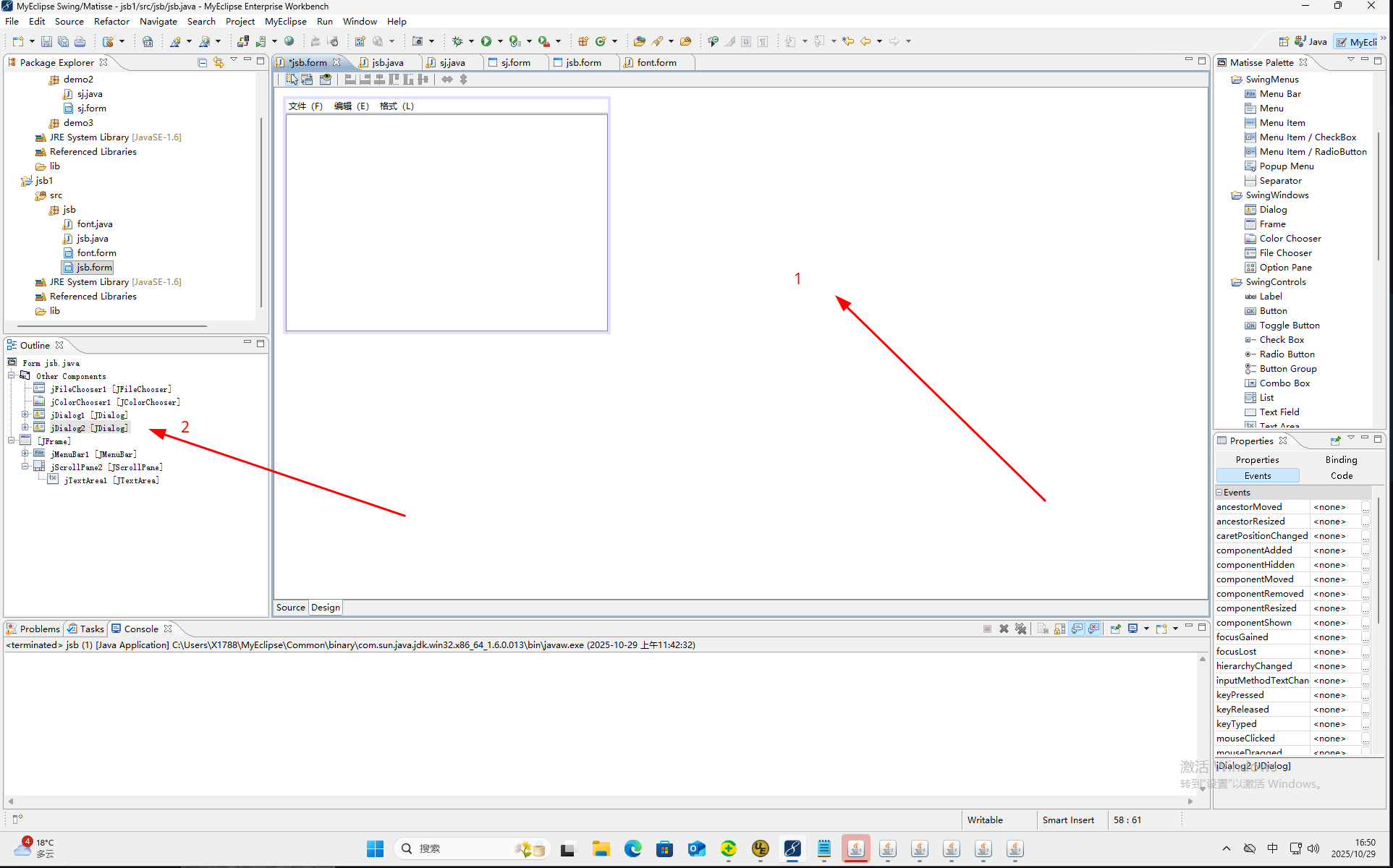The height and width of the screenshot is (868, 1393).
Task: Toggle show console when standard output changes
Action: pos(1077,629)
